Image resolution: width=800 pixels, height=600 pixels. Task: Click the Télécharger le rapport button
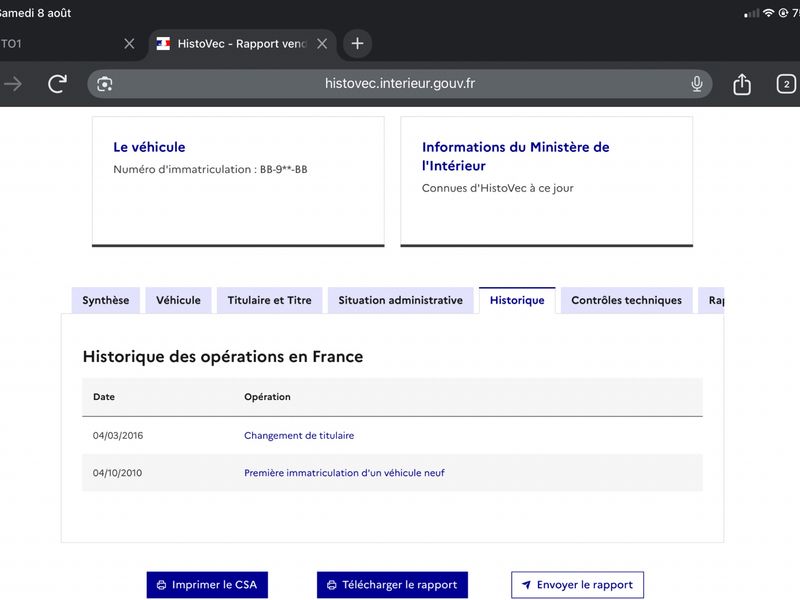tap(392, 585)
